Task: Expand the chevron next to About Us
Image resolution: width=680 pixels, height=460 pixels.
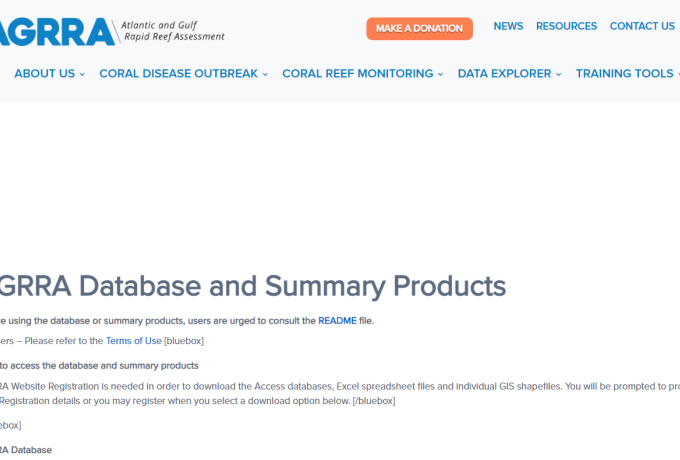Action: coord(82,74)
